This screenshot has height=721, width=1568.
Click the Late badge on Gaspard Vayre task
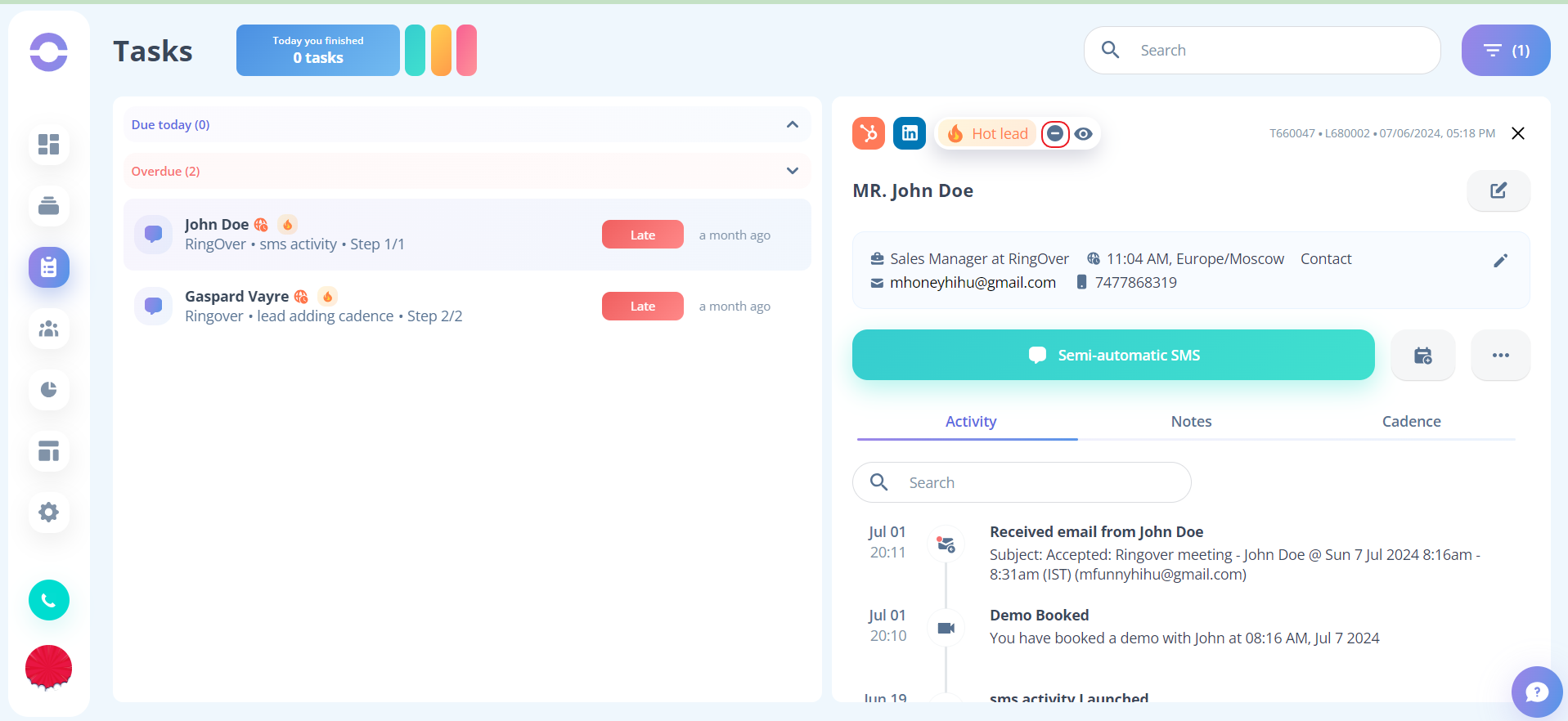click(x=643, y=306)
